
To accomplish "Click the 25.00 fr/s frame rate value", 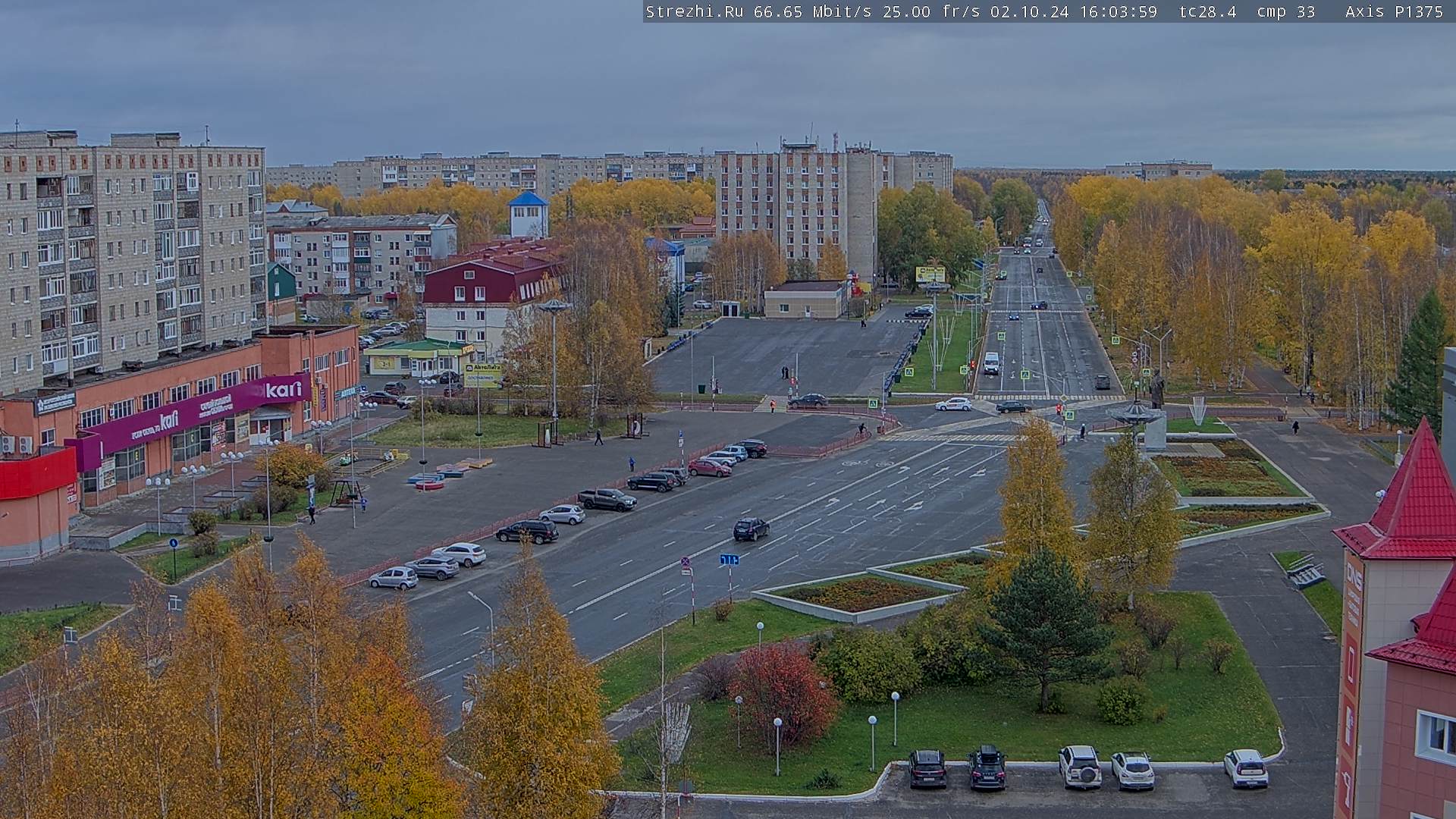I will [930, 11].
